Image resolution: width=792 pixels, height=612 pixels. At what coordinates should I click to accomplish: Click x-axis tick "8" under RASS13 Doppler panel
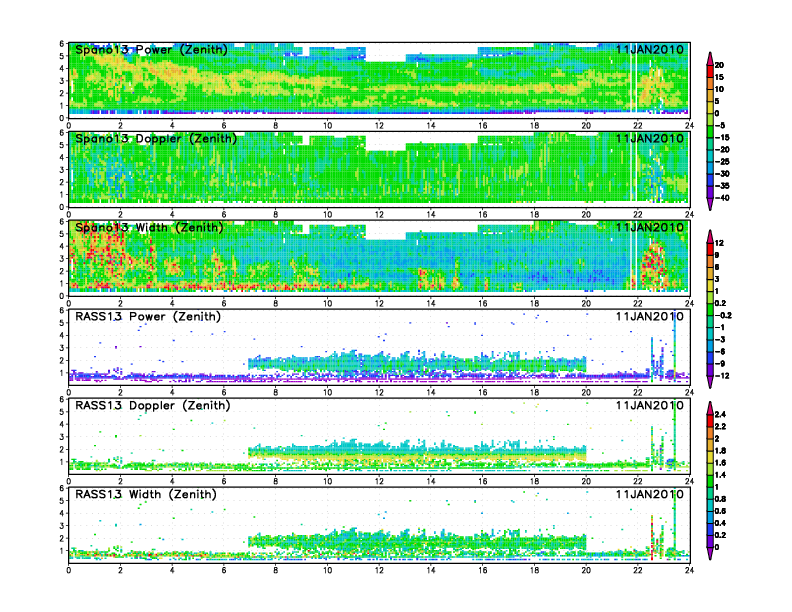(275, 481)
